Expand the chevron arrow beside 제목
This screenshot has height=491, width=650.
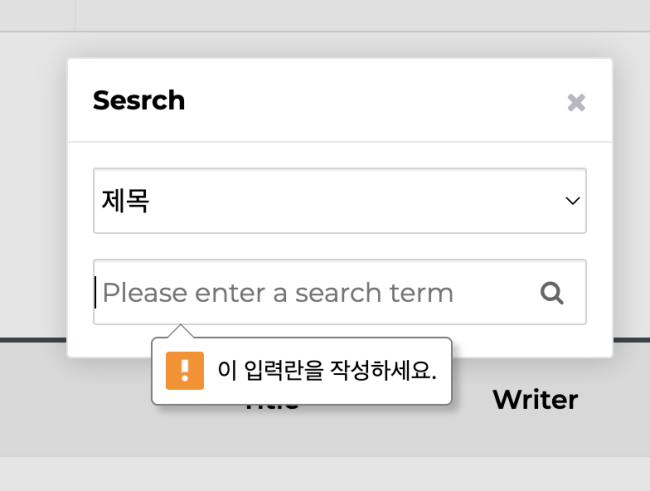[572, 201]
